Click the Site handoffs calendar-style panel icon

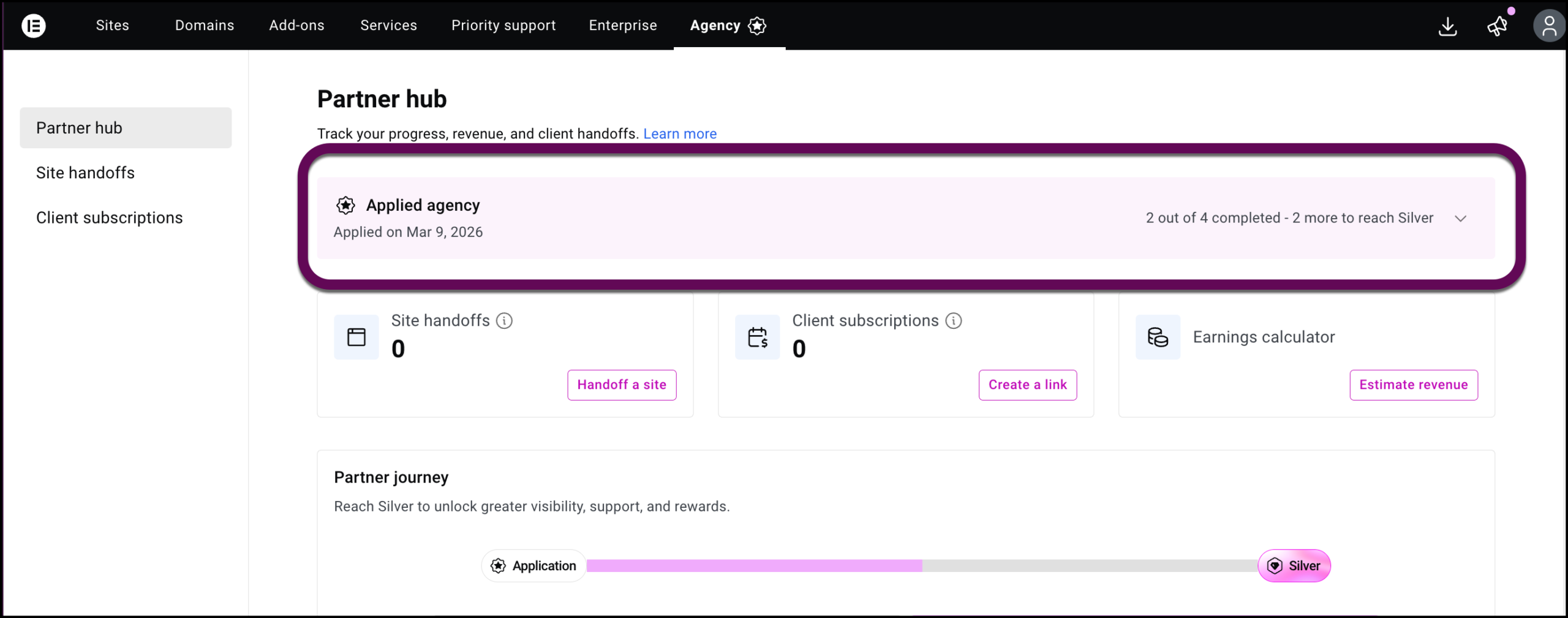(x=356, y=336)
